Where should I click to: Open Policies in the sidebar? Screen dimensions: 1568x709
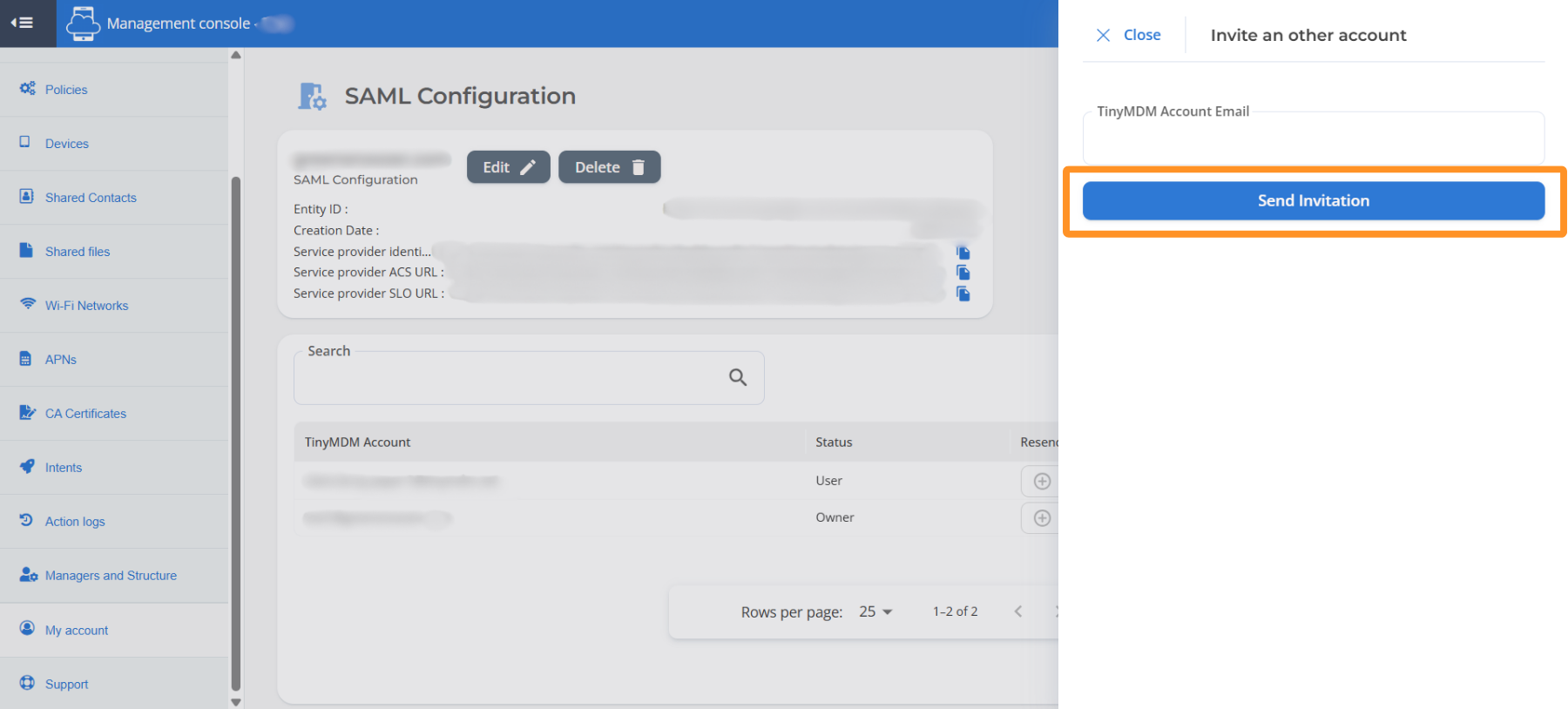[x=66, y=90]
